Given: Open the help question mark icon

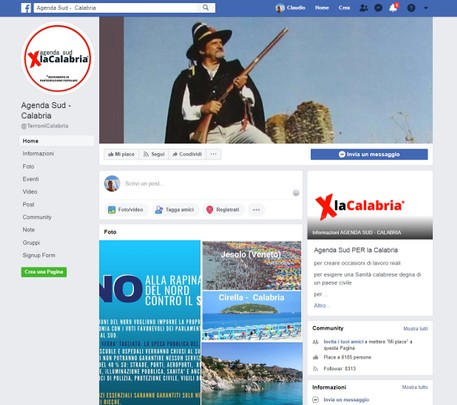Looking at the screenshot, I should [411, 8].
